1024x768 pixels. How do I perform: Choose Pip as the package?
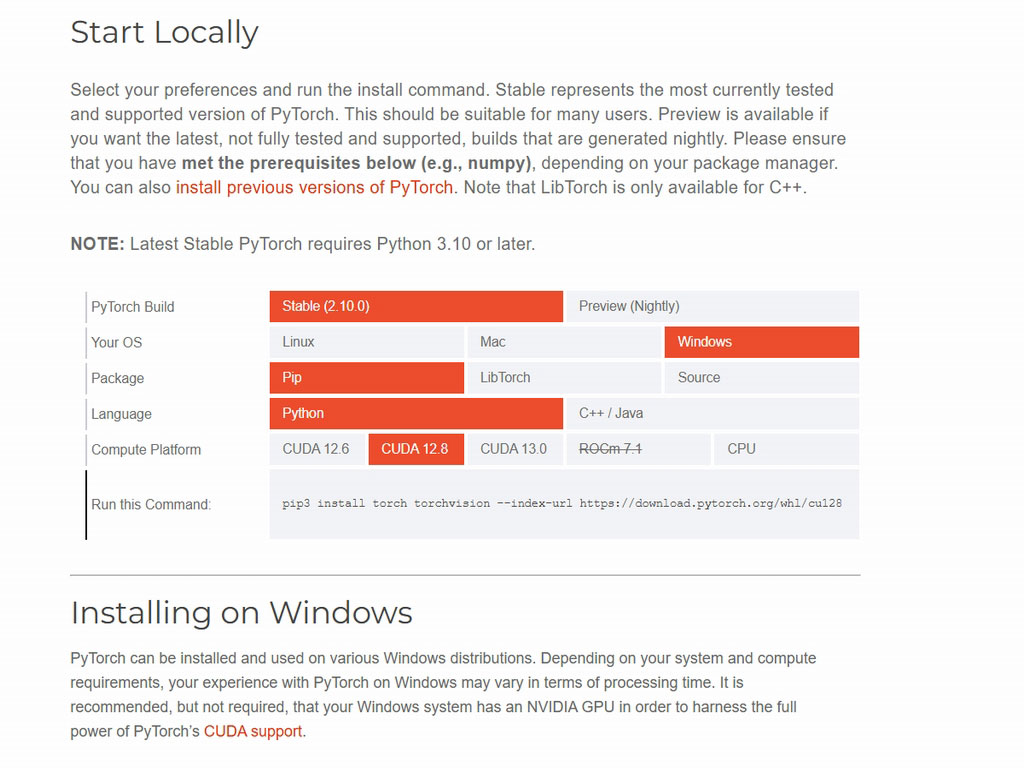point(365,378)
